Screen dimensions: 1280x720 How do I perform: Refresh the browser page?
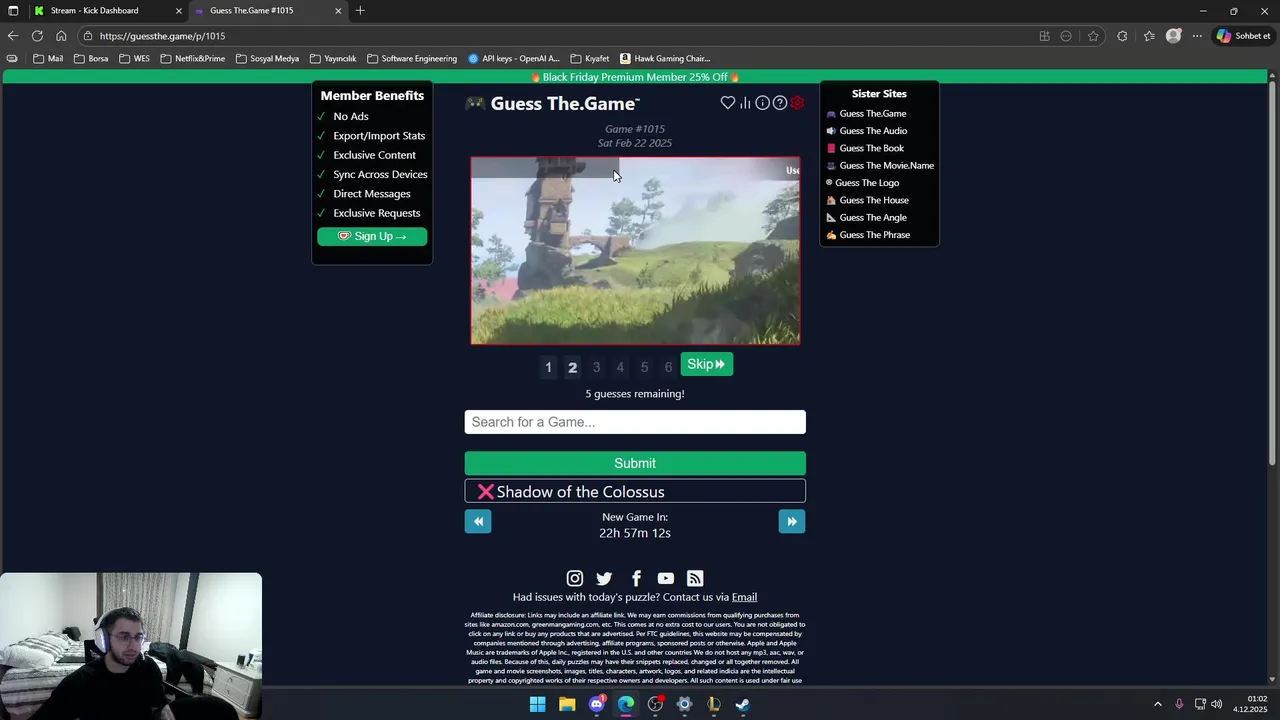[x=37, y=36]
